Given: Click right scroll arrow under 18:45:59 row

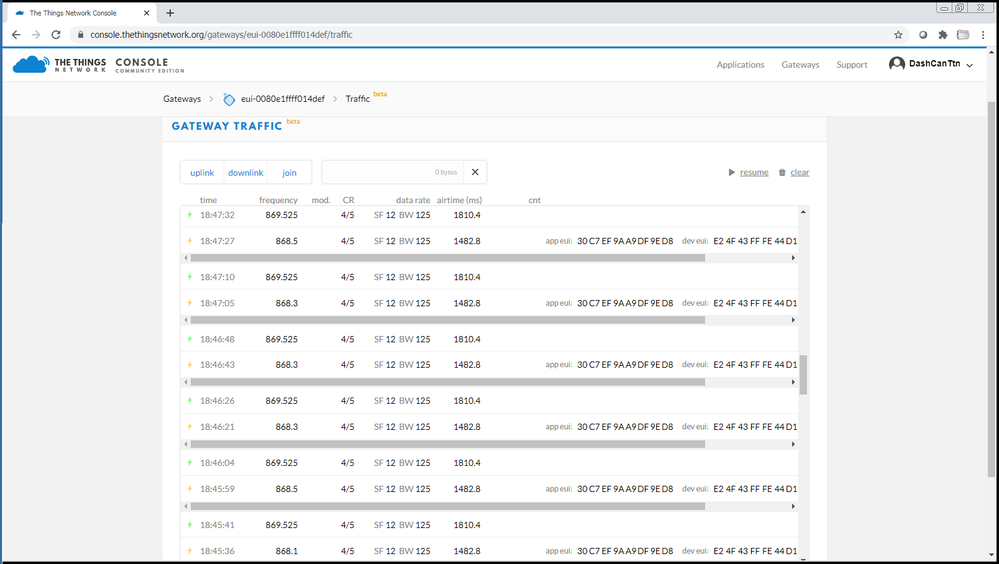Looking at the screenshot, I should (793, 506).
